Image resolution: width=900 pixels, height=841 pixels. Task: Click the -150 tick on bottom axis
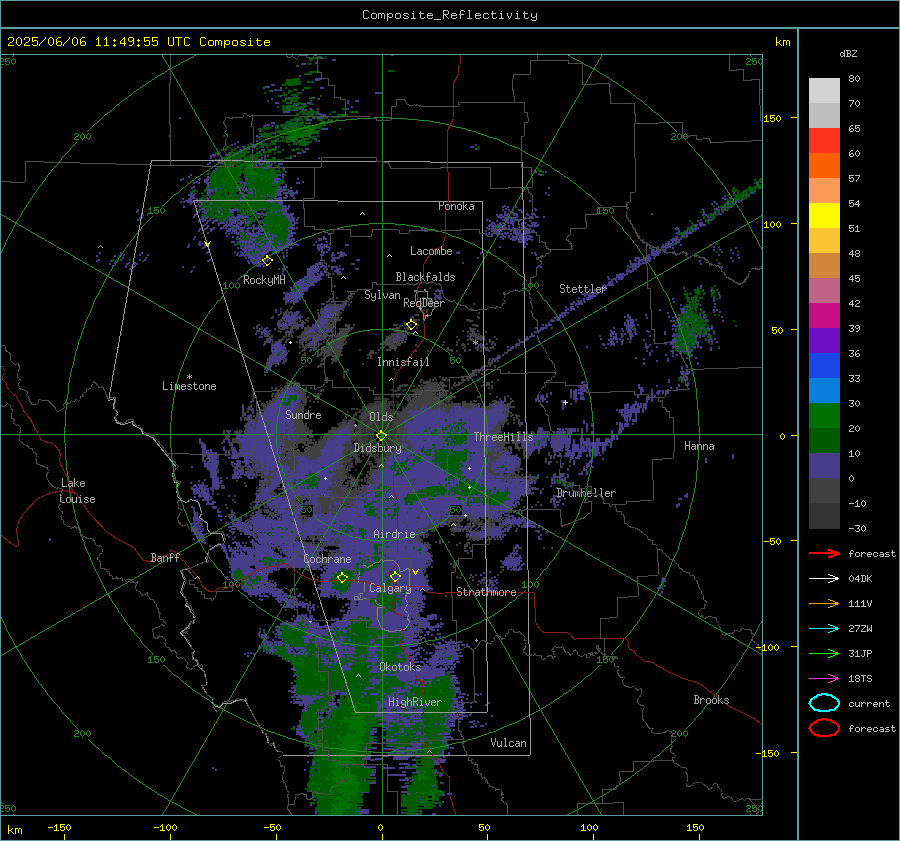(x=59, y=827)
